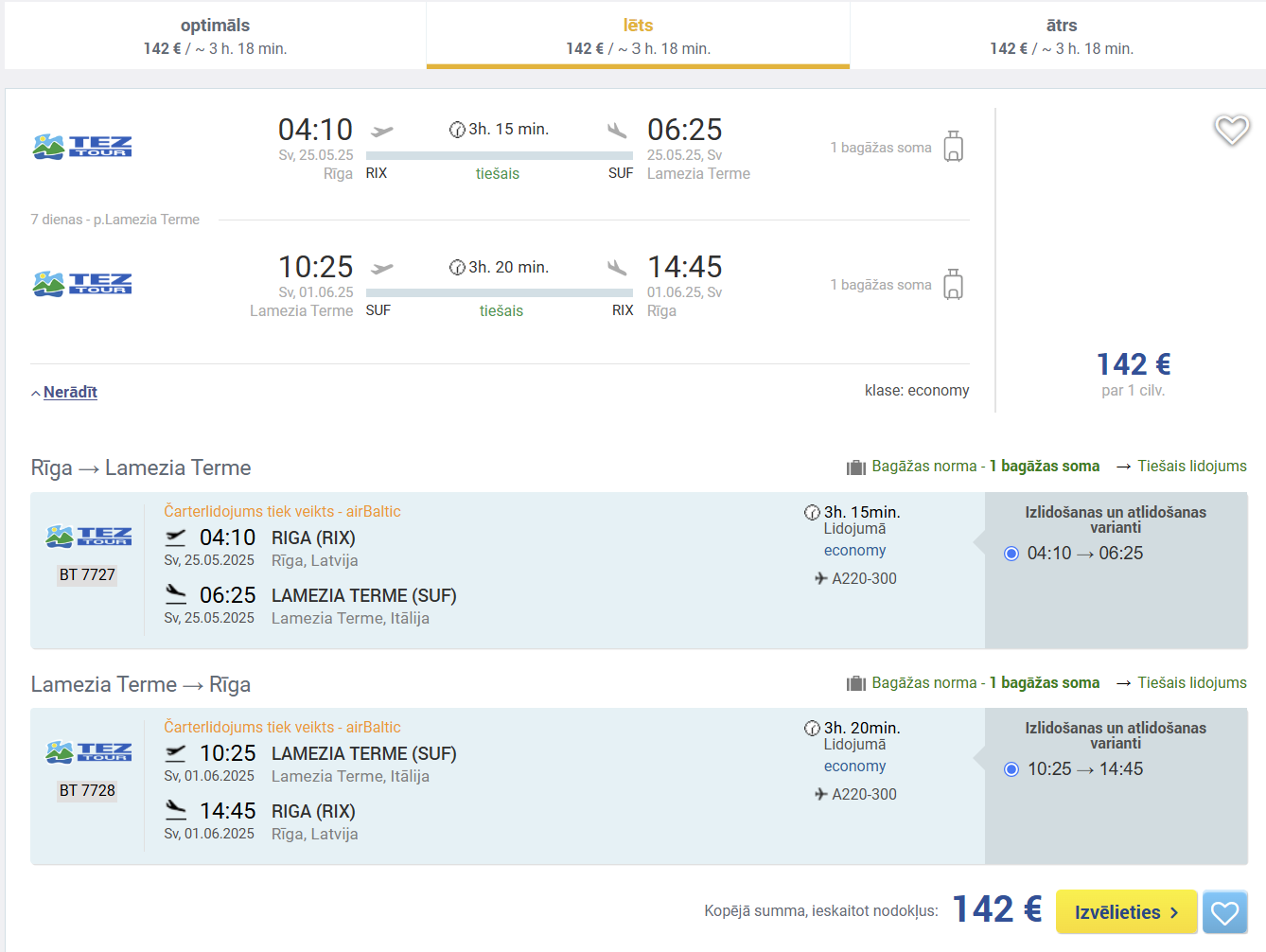This screenshot has width=1266, height=952.
Task: Collapse details using Nerādīt link
Action: pos(70,392)
